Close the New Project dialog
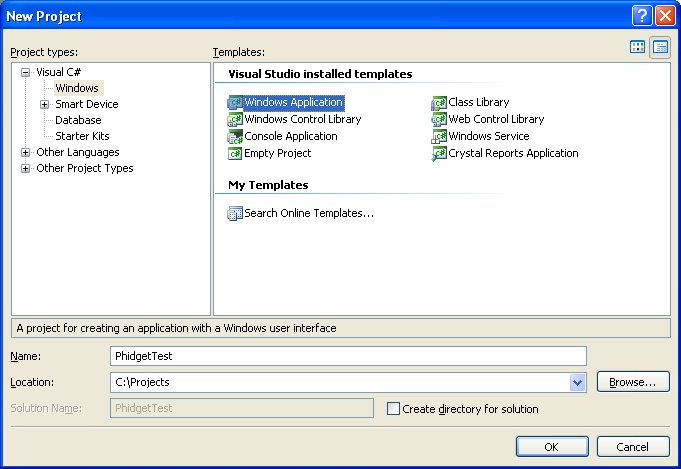The image size is (681, 469). [665, 16]
